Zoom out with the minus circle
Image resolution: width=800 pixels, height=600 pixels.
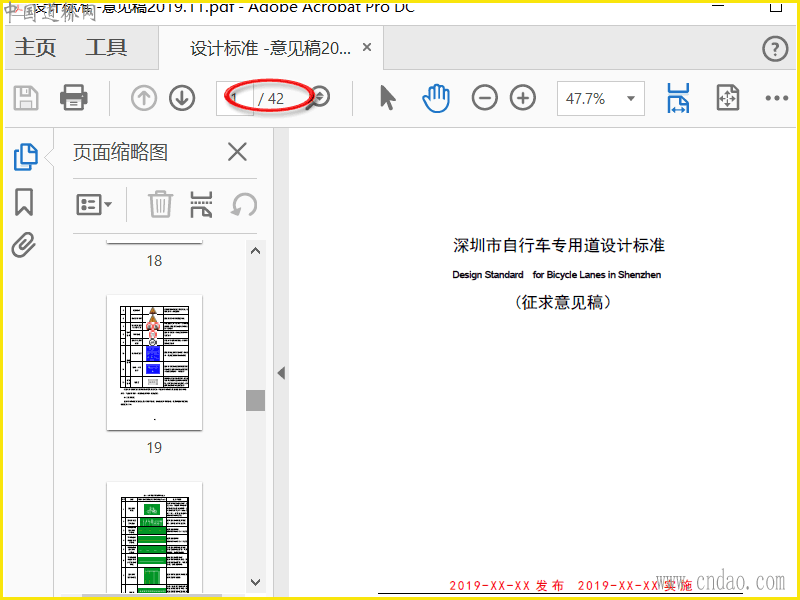[484, 97]
